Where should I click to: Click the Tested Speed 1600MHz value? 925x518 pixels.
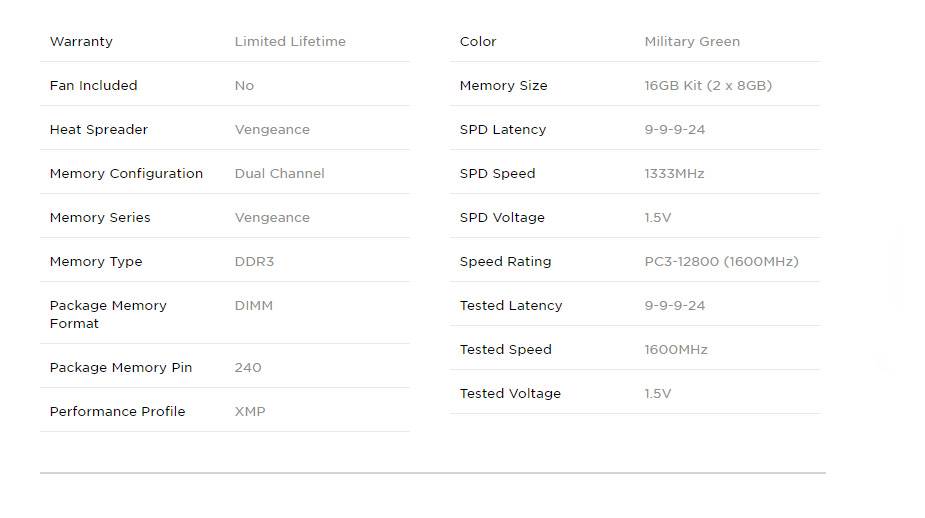pos(676,349)
